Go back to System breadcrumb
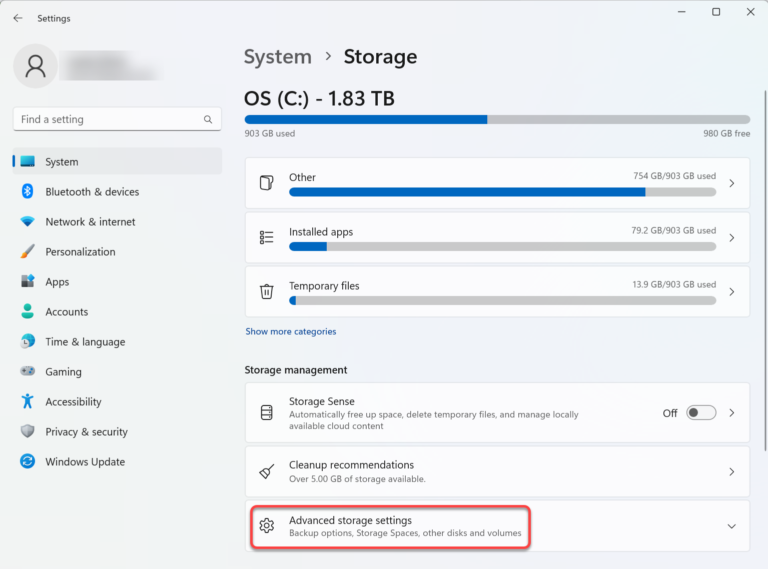Image resolution: width=768 pixels, height=569 pixels. click(278, 57)
